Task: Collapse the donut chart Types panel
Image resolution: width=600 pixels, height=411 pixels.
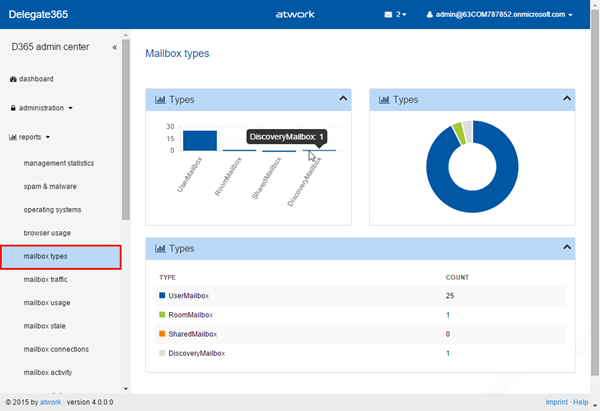Action: pos(567,99)
